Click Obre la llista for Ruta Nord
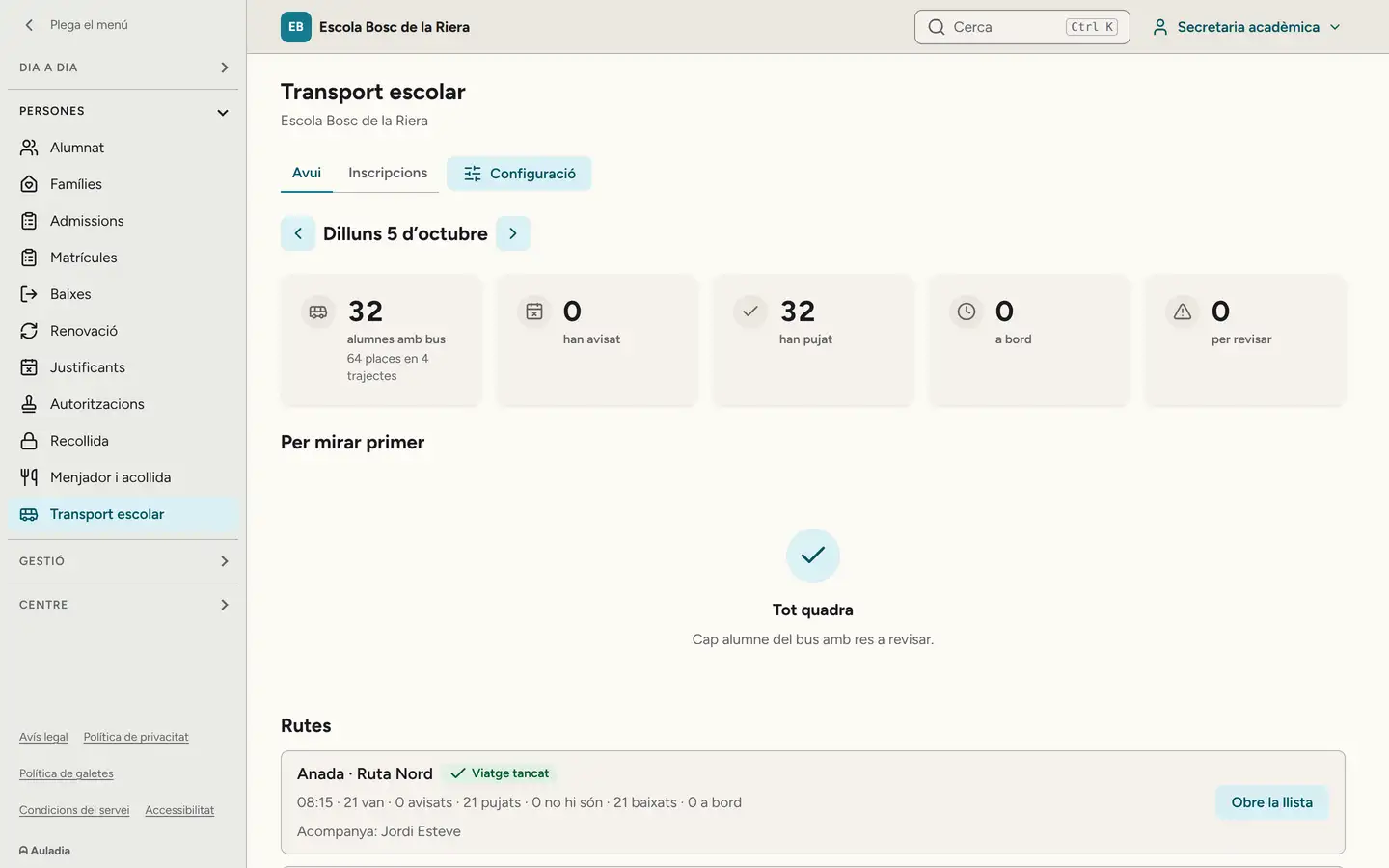 pos(1271,802)
